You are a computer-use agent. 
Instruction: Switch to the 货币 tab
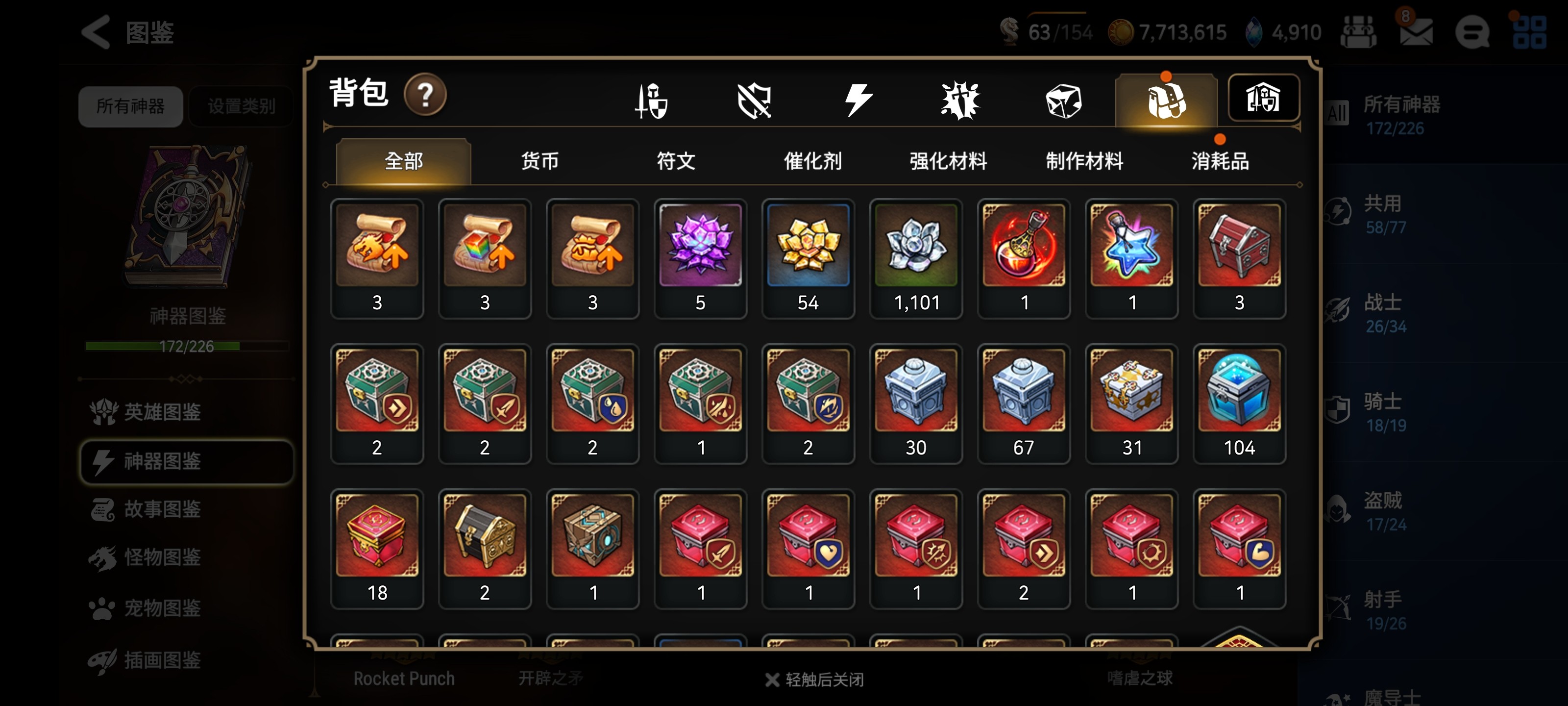point(539,161)
